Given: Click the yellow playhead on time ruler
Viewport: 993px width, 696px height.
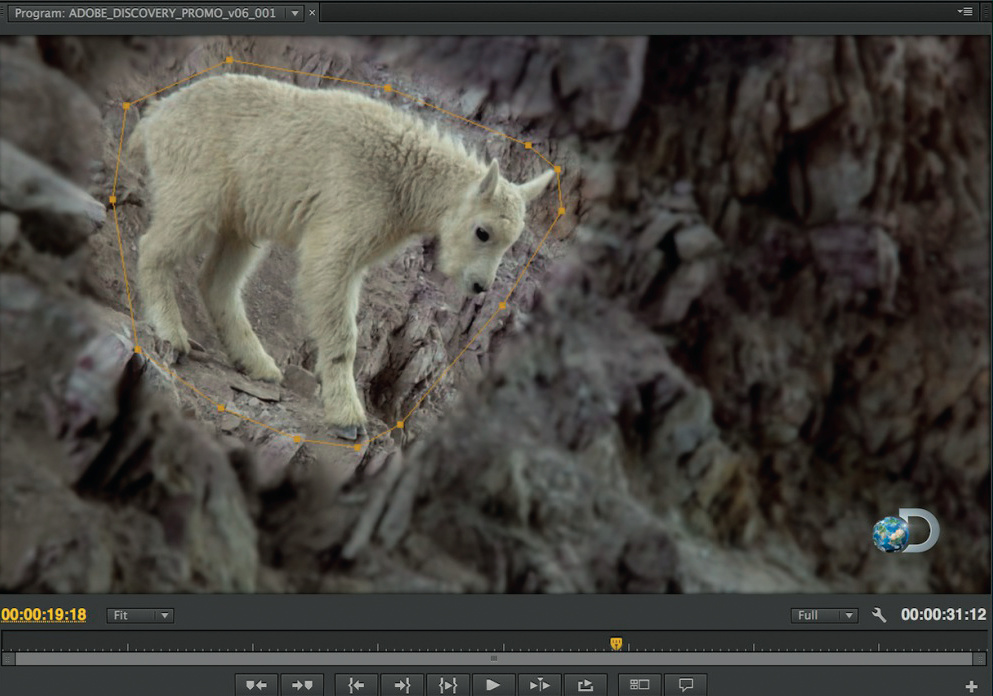Looking at the screenshot, I should point(616,644).
